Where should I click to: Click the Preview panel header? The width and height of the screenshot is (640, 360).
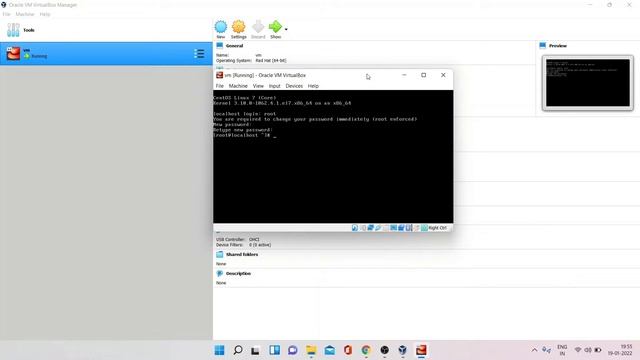pyautogui.click(x=558, y=46)
